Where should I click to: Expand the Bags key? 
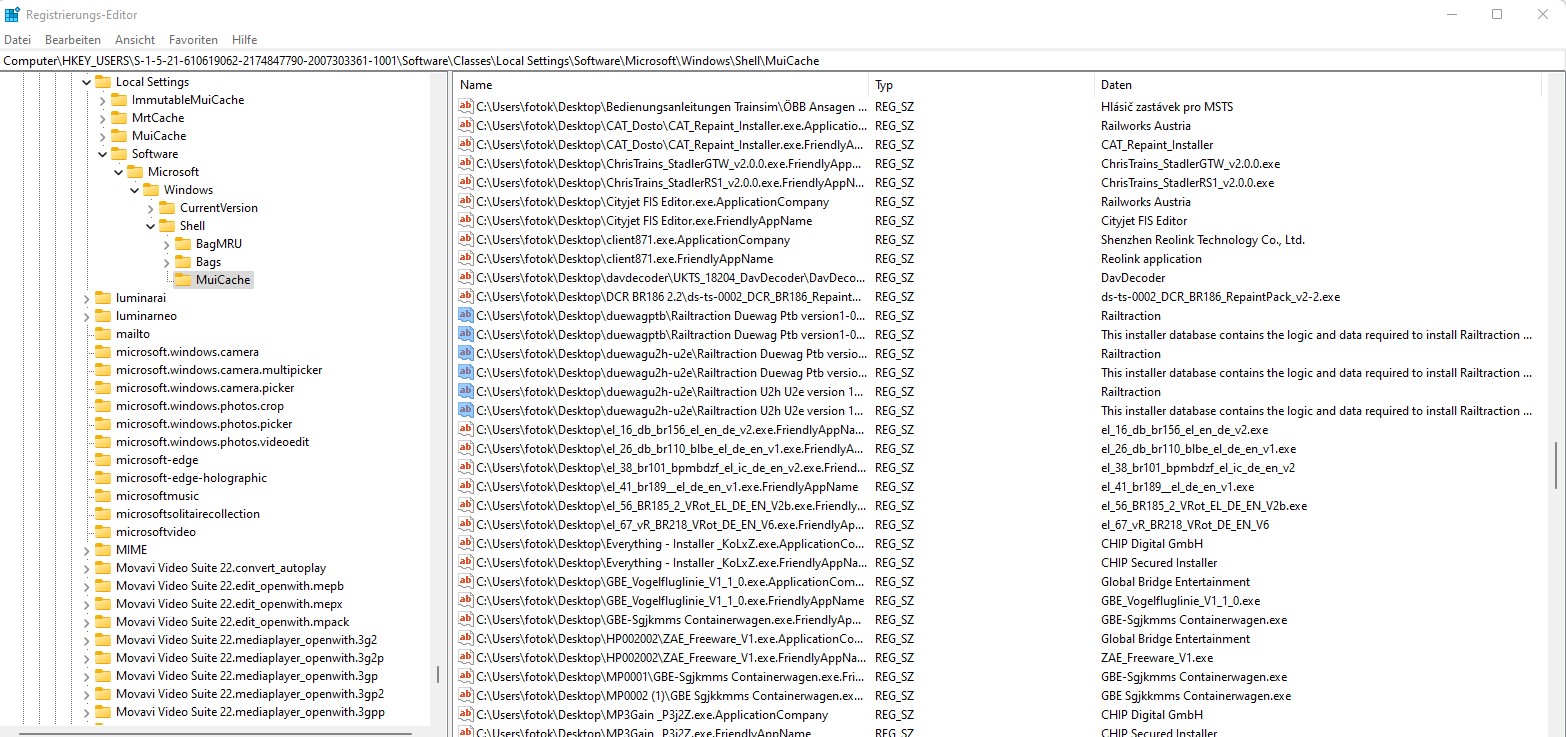point(166,262)
